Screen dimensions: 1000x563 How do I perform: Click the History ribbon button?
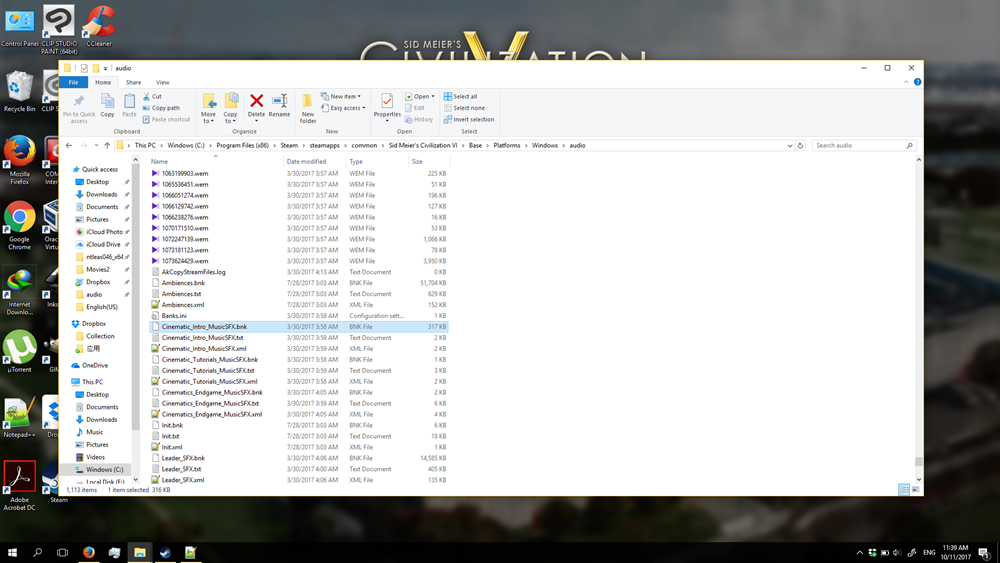[x=419, y=119]
